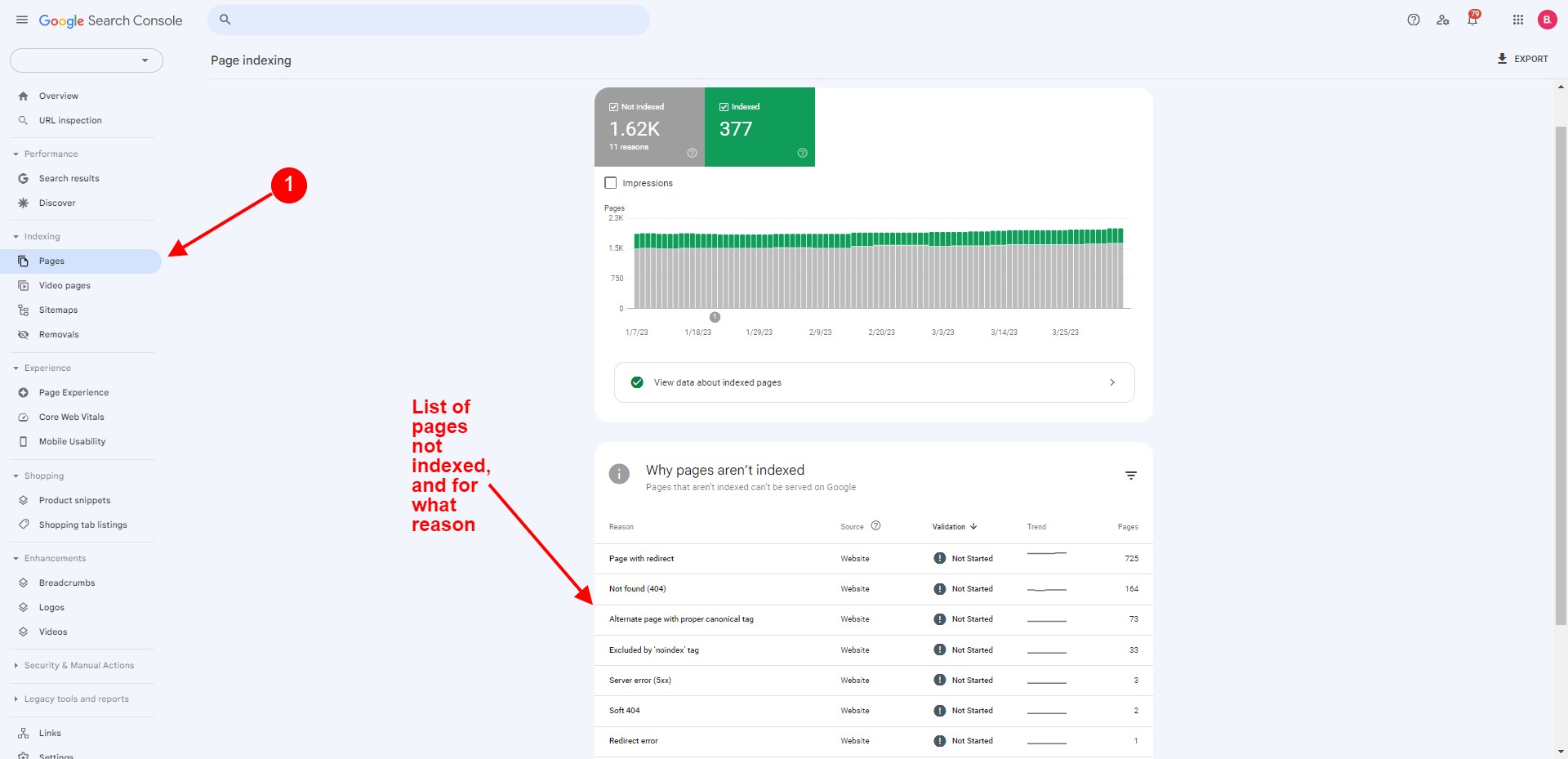The image size is (1568, 759).
Task: Open the Logos enhancement report
Action: pos(51,608)
